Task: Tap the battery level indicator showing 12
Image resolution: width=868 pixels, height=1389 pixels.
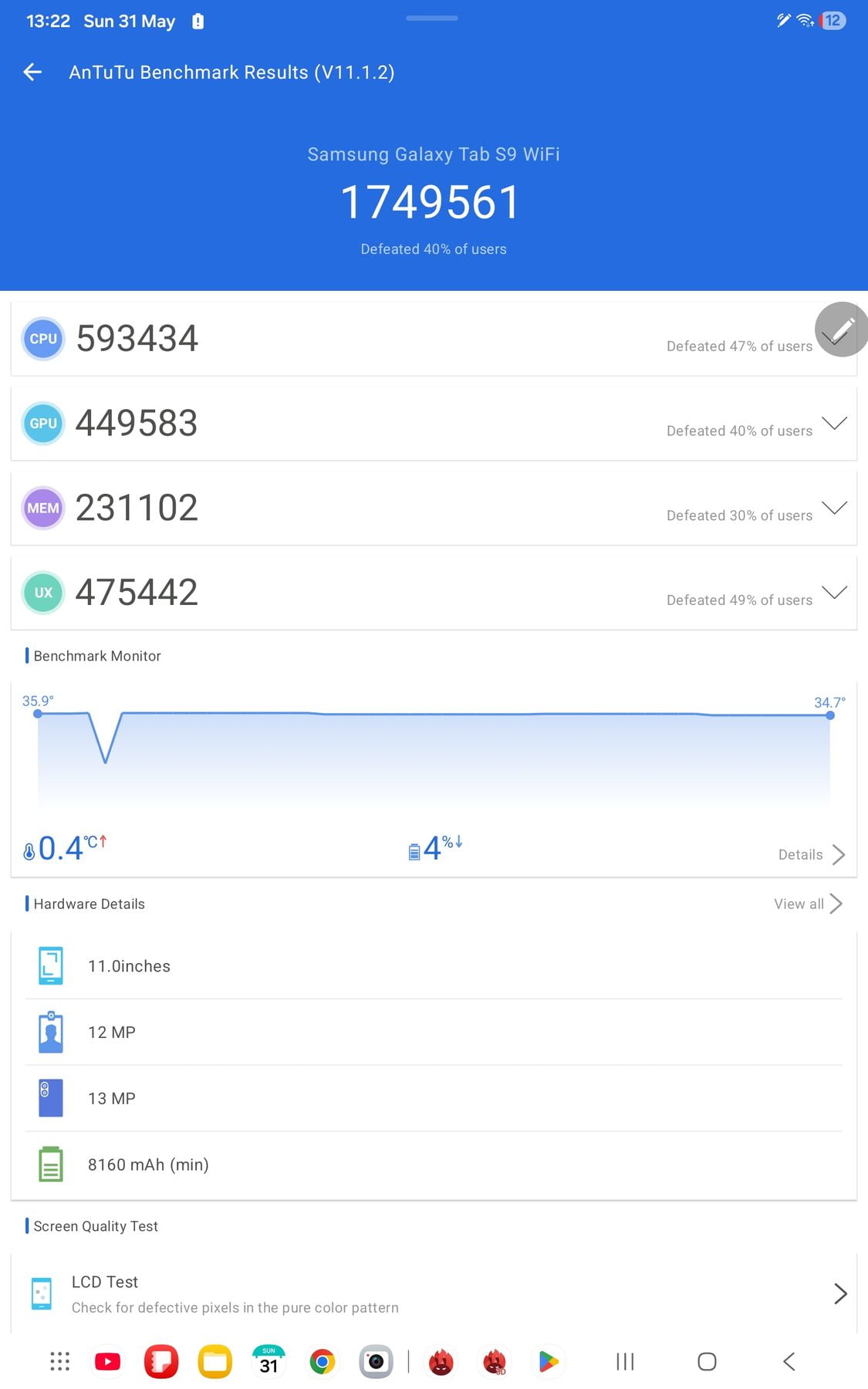Action: (833, 21)
